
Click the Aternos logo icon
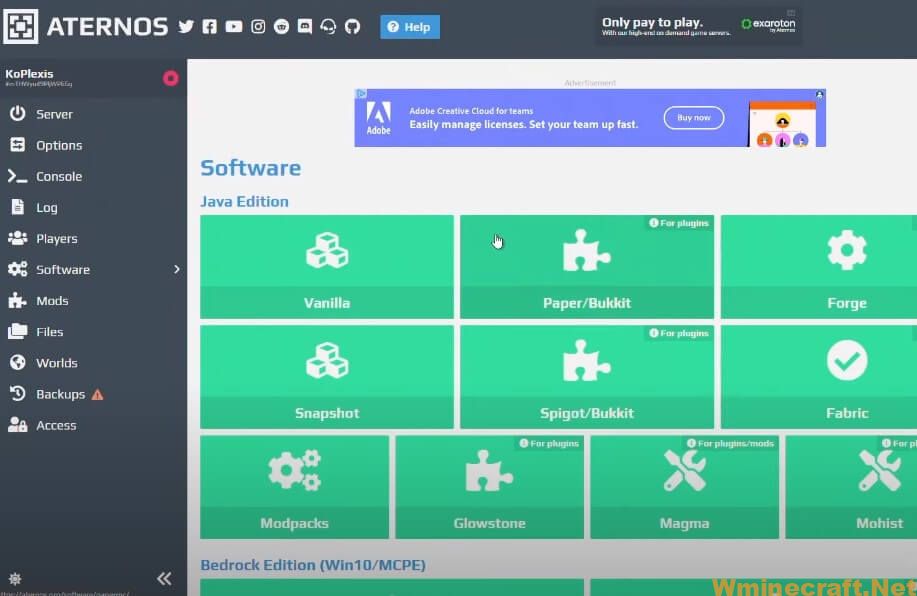pyautogui.click(x=20, y=26)
